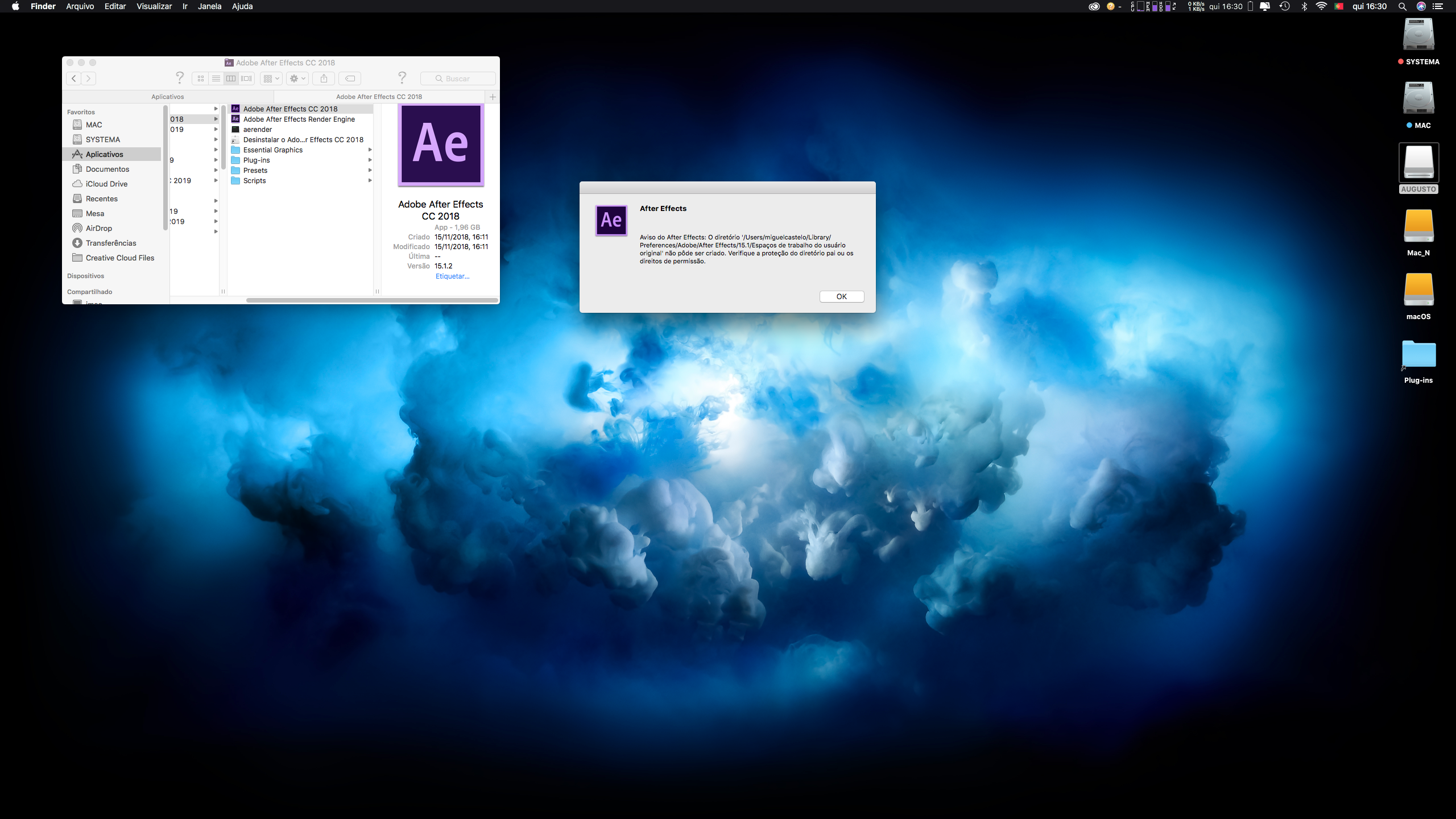Expand the Scripts folder disclosure triangle
This screenshot has width=1456, height=819.
tap(371, 180)
